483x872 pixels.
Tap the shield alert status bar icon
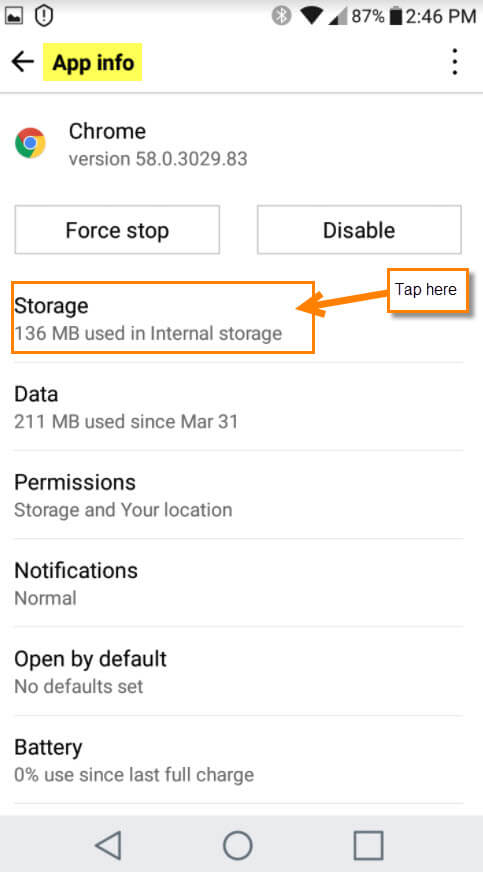[x=44, y=17]
